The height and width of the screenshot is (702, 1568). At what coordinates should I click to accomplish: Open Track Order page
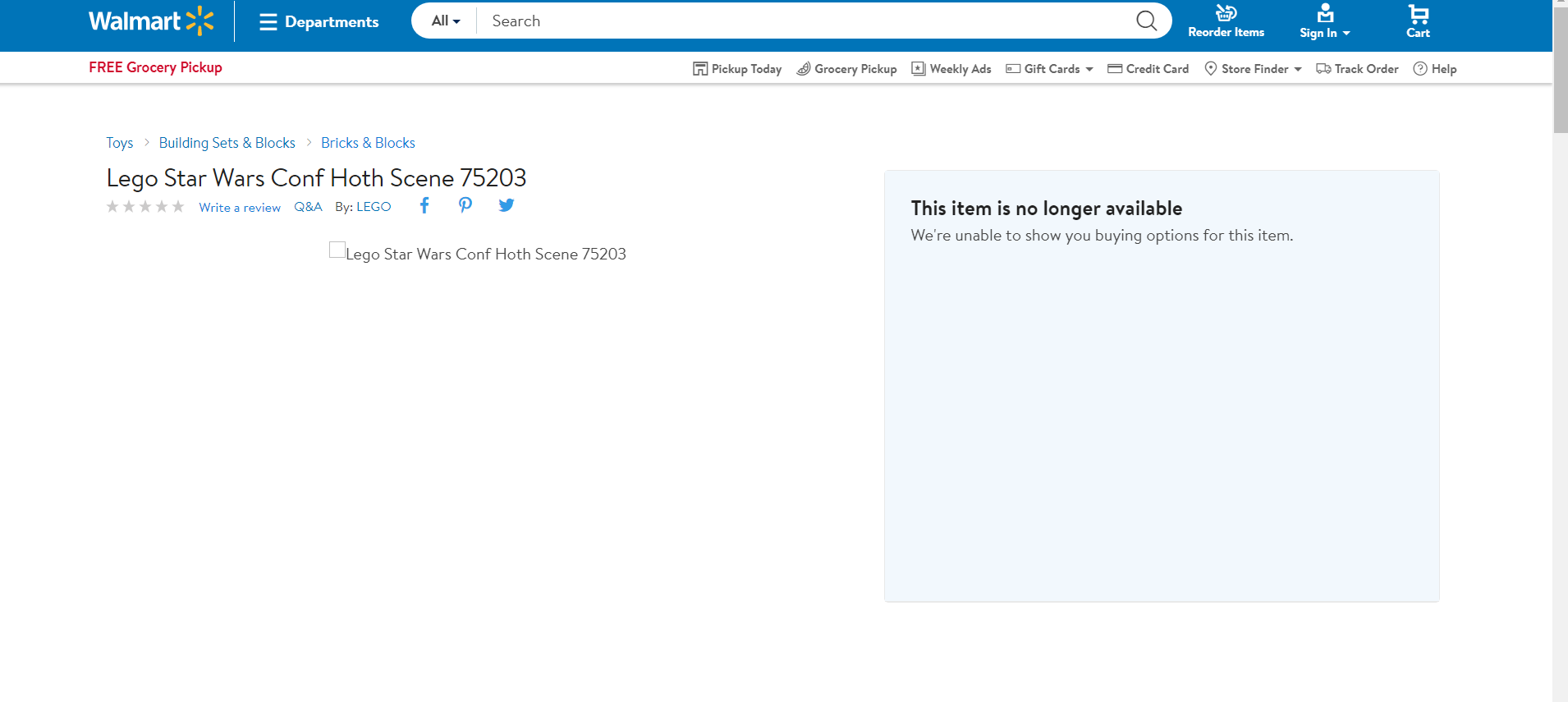coord(1357,69)
